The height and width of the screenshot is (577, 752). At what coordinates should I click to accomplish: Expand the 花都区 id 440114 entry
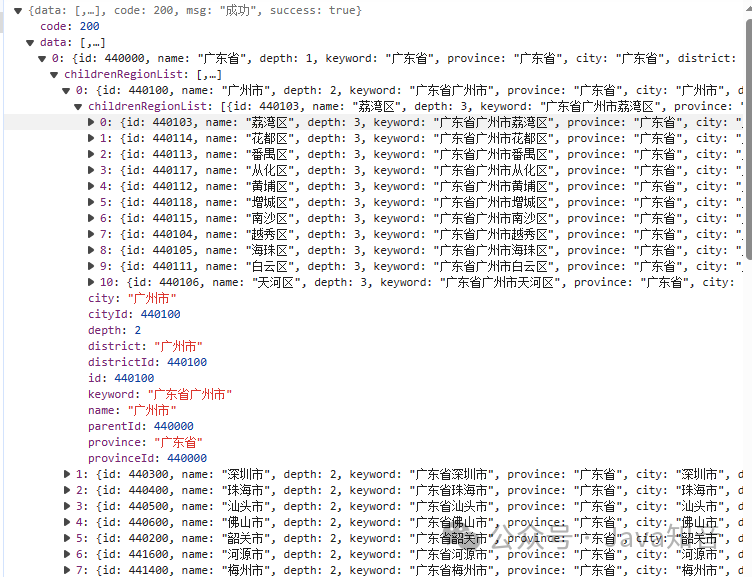[x=91, y=139]
